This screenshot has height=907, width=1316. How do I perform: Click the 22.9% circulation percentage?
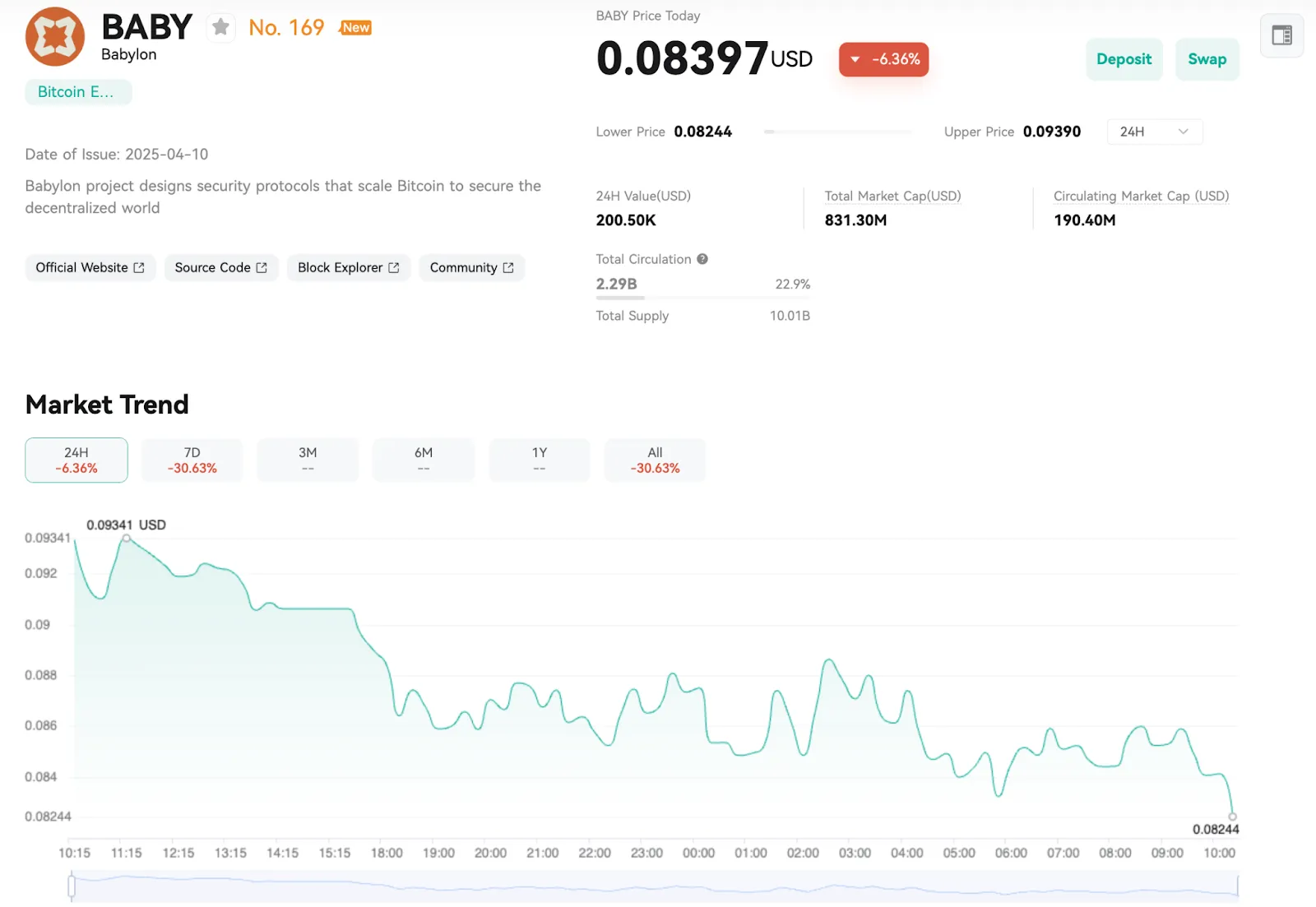pyautogui.click(x=792, y=285)
